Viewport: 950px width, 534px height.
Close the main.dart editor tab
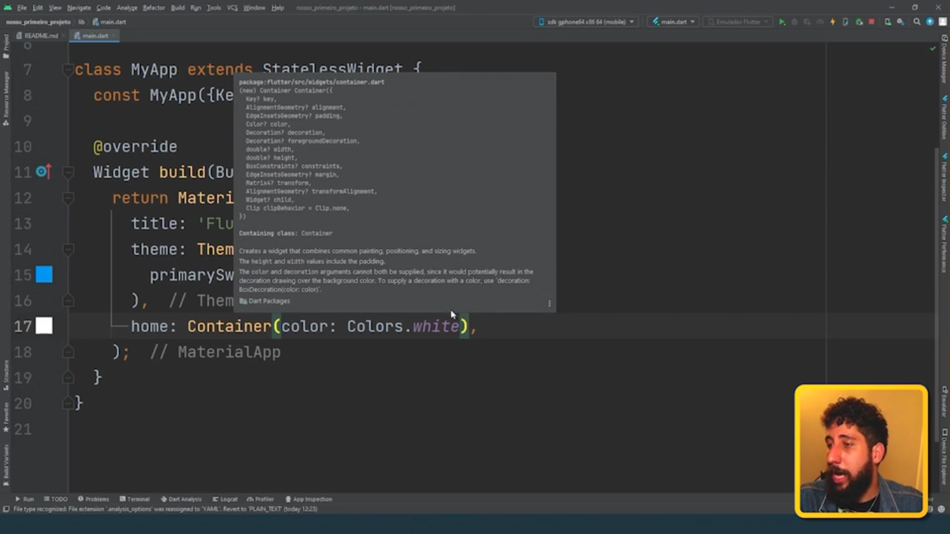point(114,36)
